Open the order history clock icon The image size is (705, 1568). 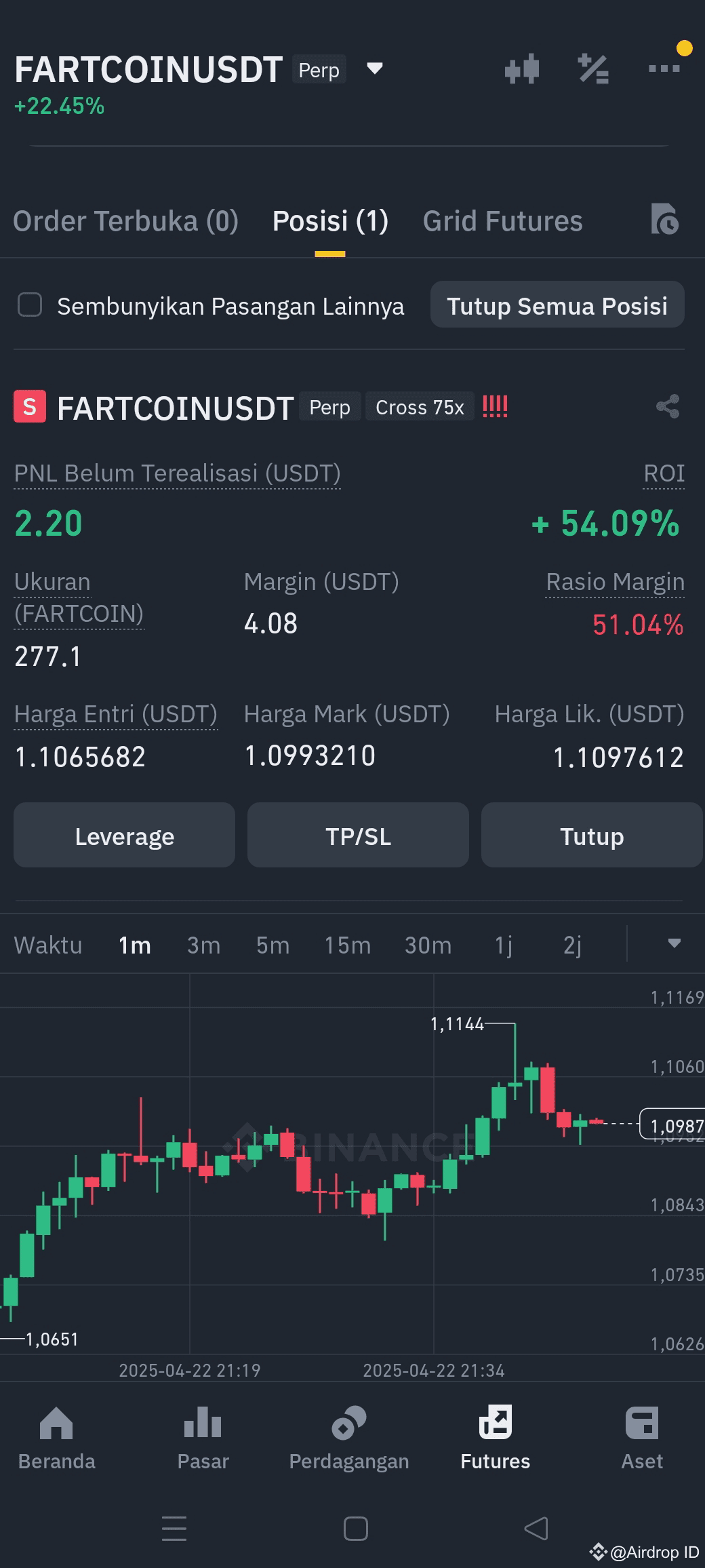(x=664, y=219)
